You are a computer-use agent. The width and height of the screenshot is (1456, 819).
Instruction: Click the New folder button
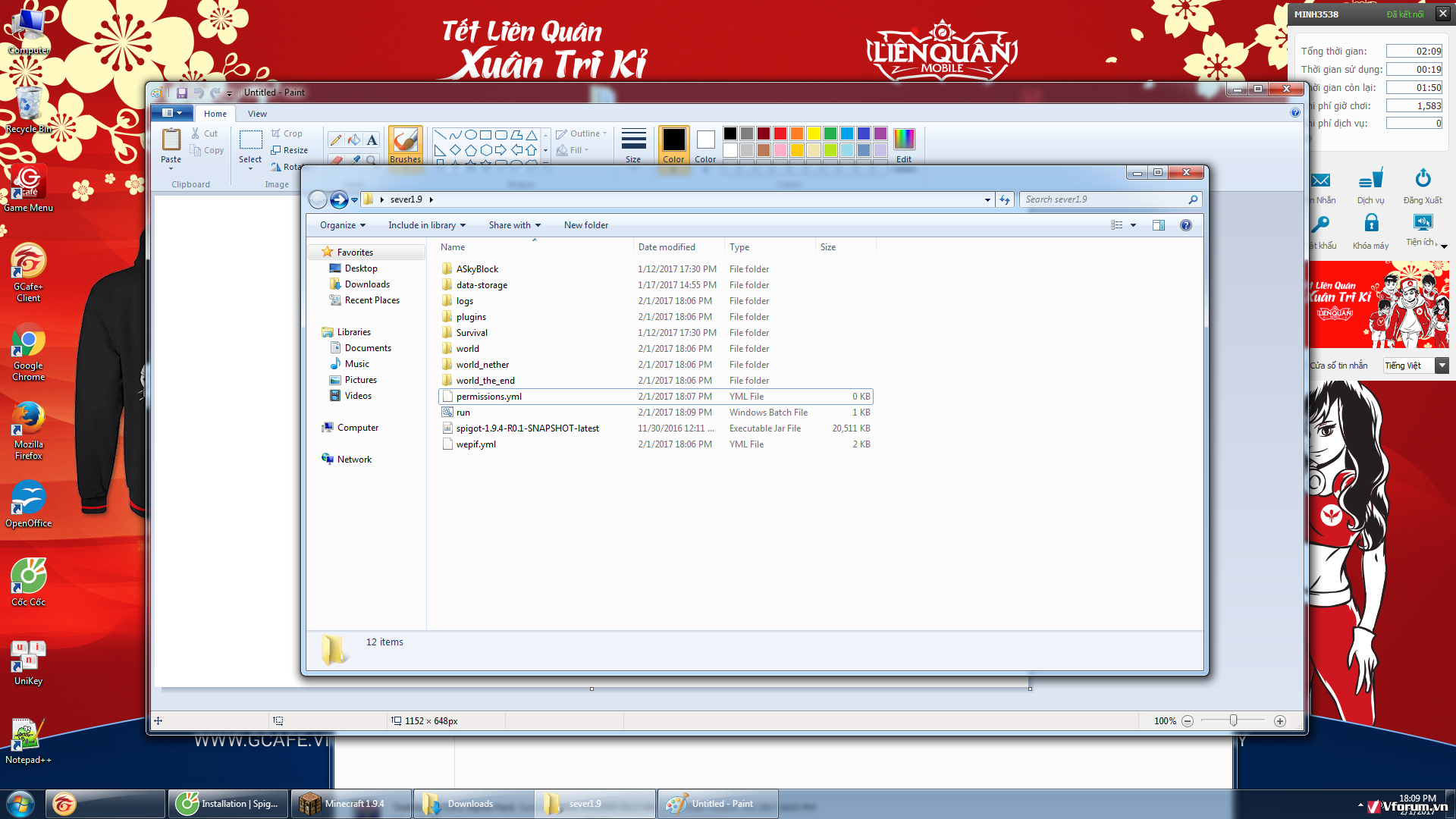coord(585,225)
